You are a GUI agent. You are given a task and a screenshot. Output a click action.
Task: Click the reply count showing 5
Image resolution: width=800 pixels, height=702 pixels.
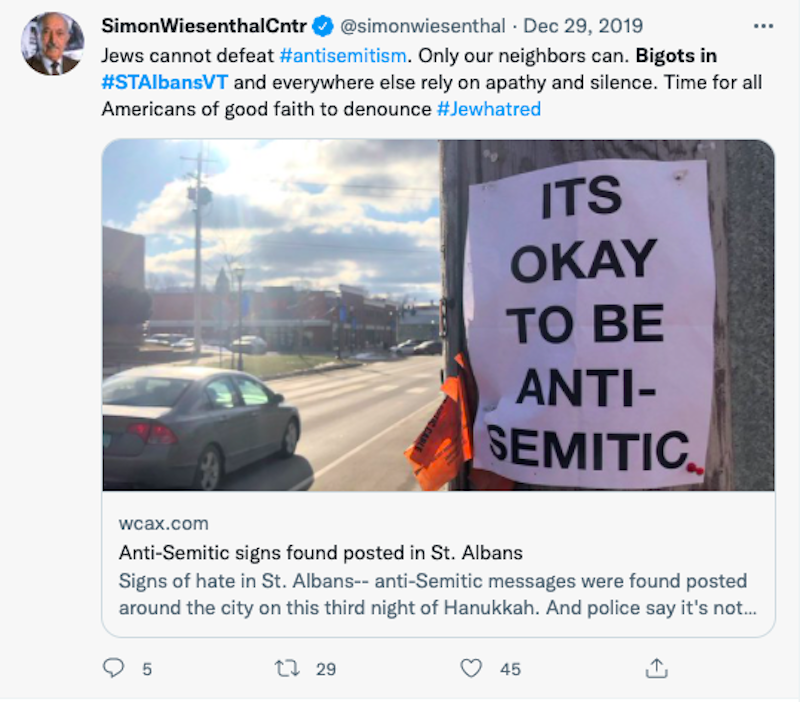pos(147,669)
